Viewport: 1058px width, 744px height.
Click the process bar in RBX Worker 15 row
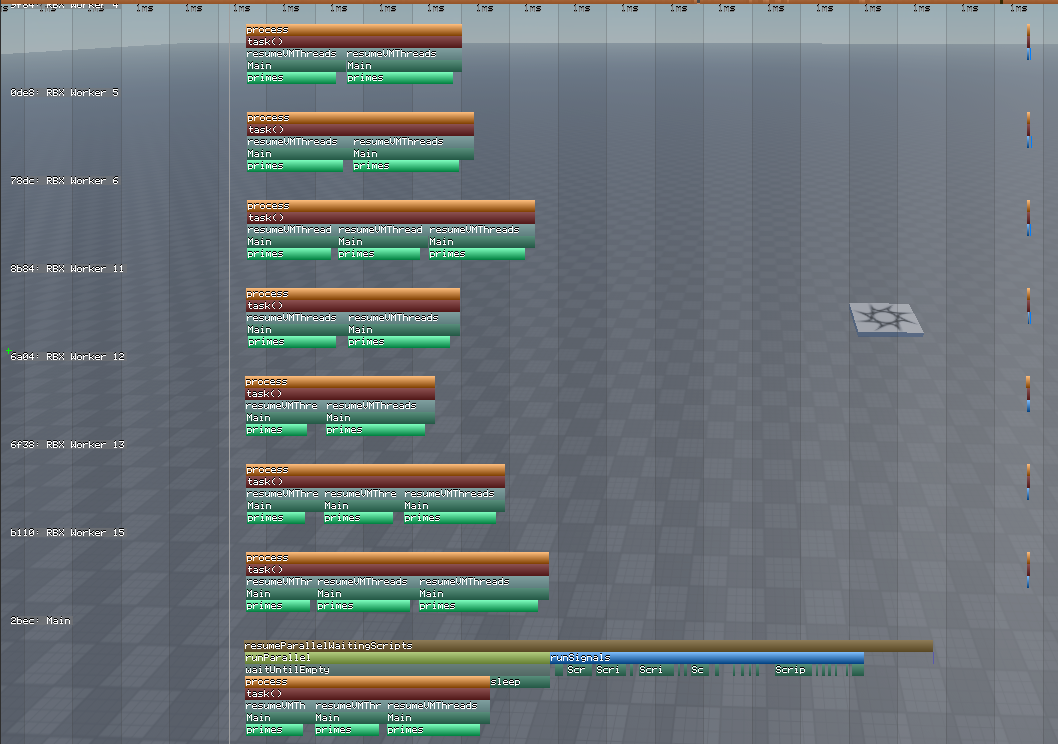pyautogui.click(x=397, y=558)
